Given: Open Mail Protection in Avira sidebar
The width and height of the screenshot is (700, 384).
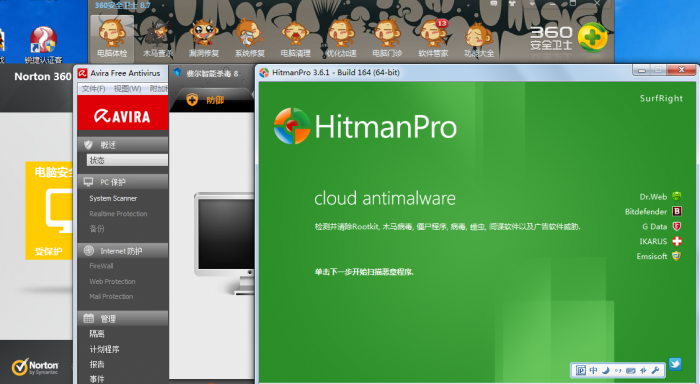Looking at the screenshot, I should [x=111, y=296].
